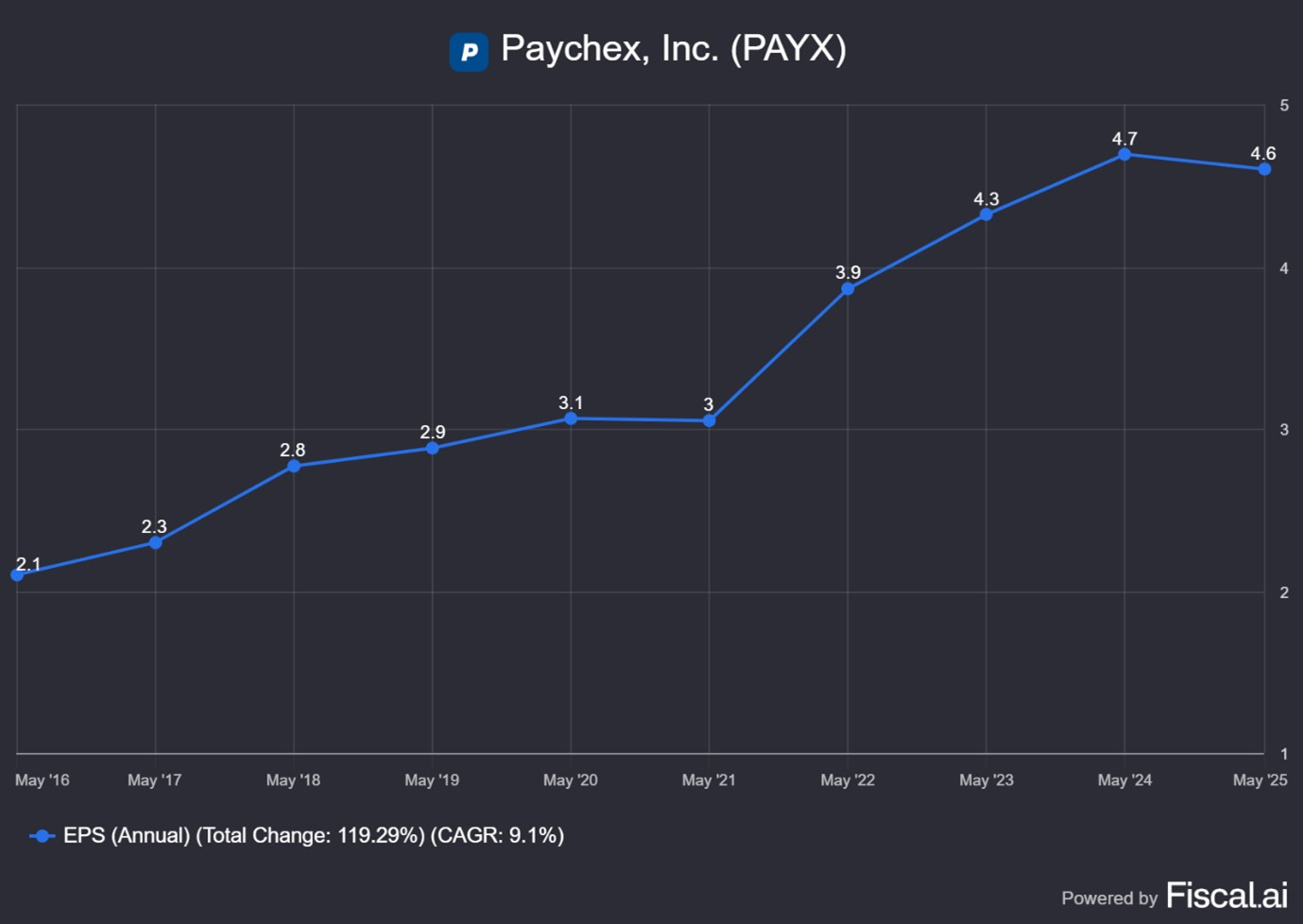Click the EPS legend line marker icon
The width and height of the screenshot is (1303, 924).
43,836
